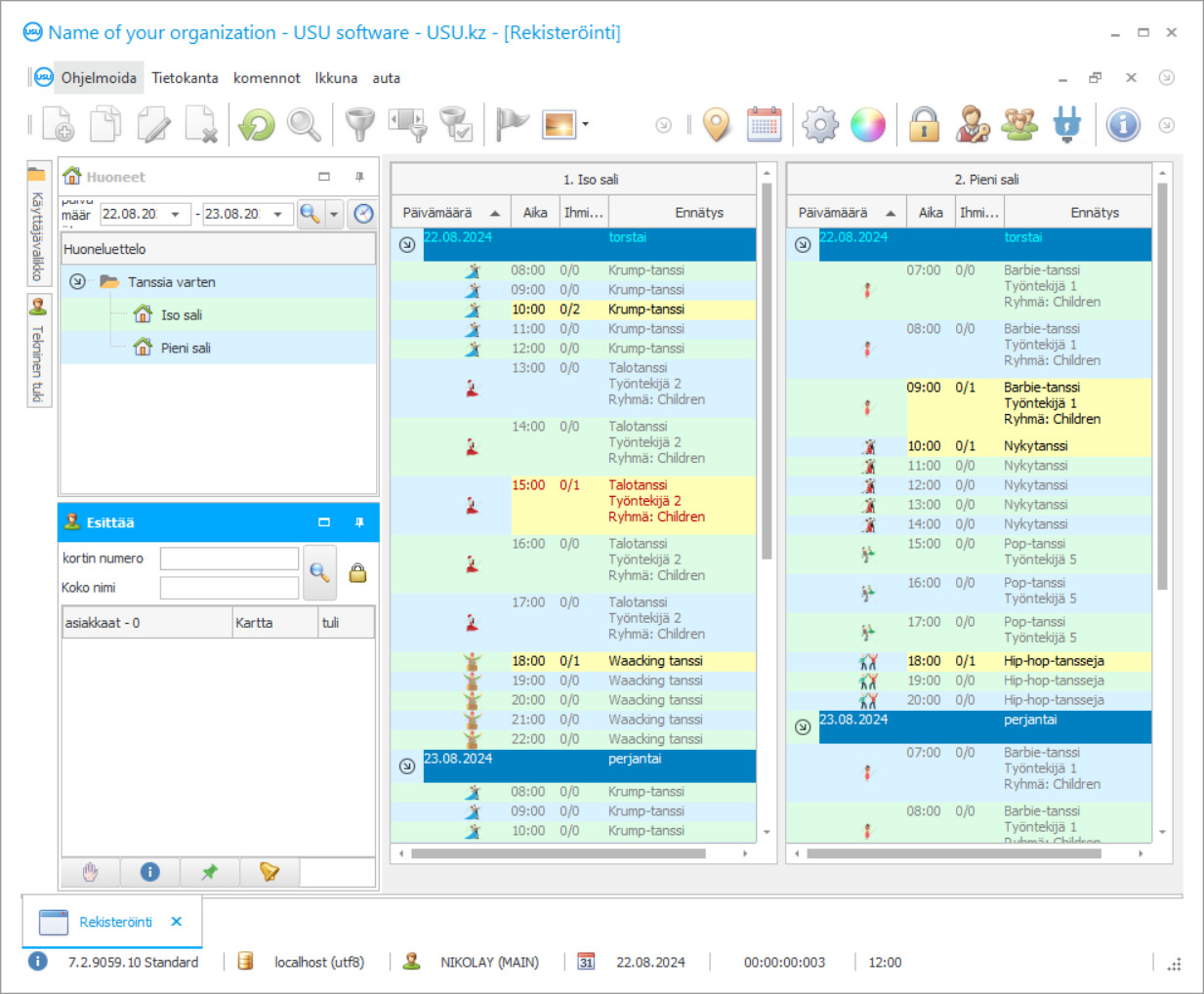The width and height of the screenshot is (1204, 994).
Task: Click the edit pencil toolbar icon
Action: point(153,125)
